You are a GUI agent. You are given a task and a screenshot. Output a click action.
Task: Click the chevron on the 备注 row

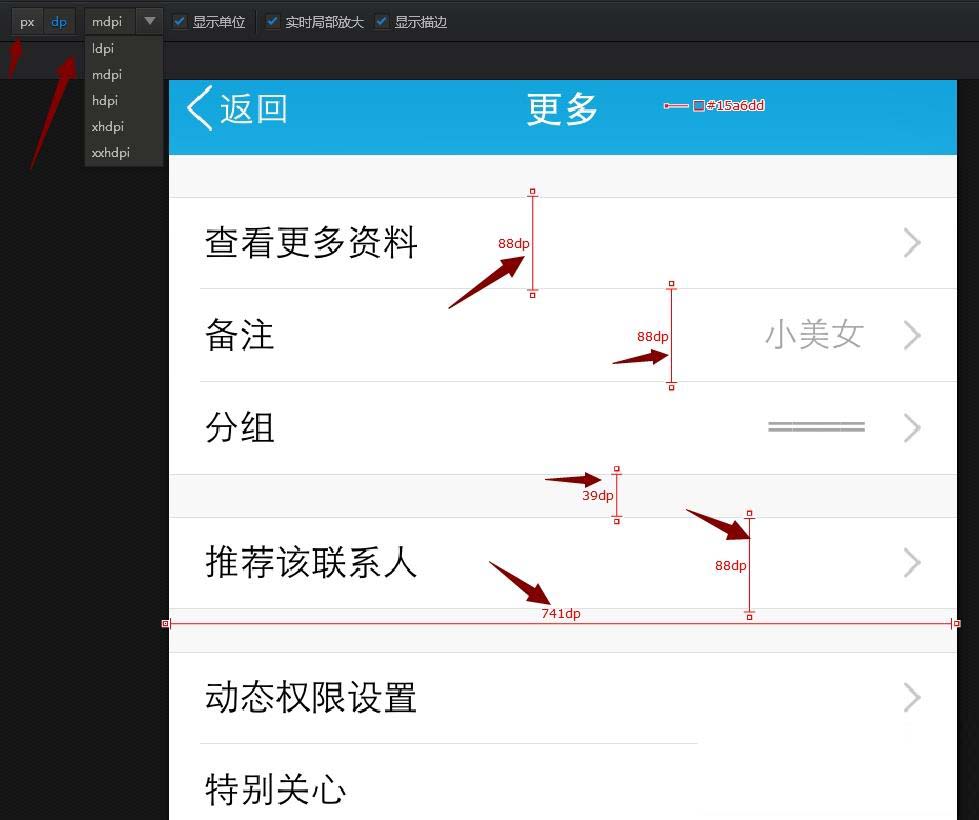(x=911, y=335)
